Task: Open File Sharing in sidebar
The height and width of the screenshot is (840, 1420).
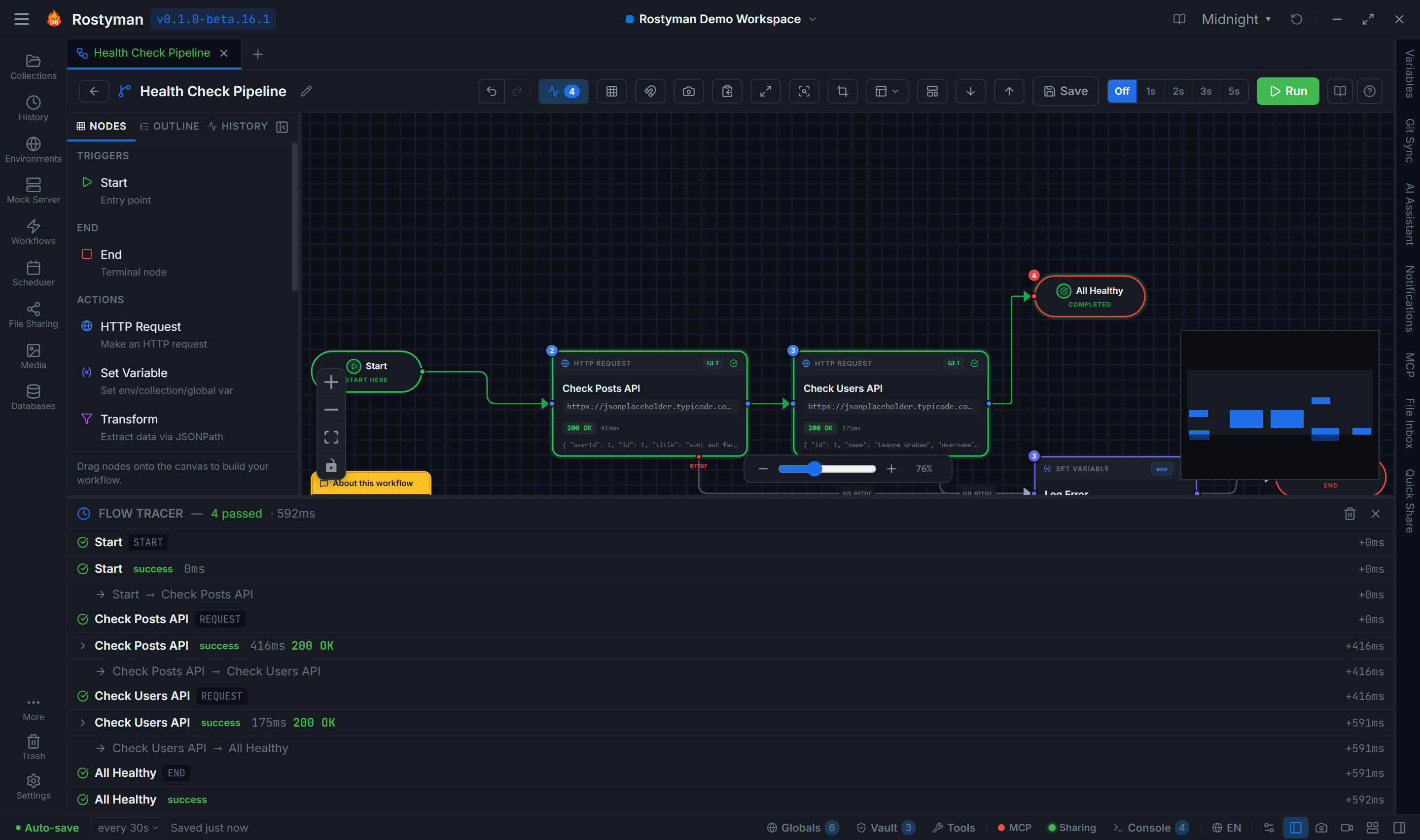Action: [34, 315]
